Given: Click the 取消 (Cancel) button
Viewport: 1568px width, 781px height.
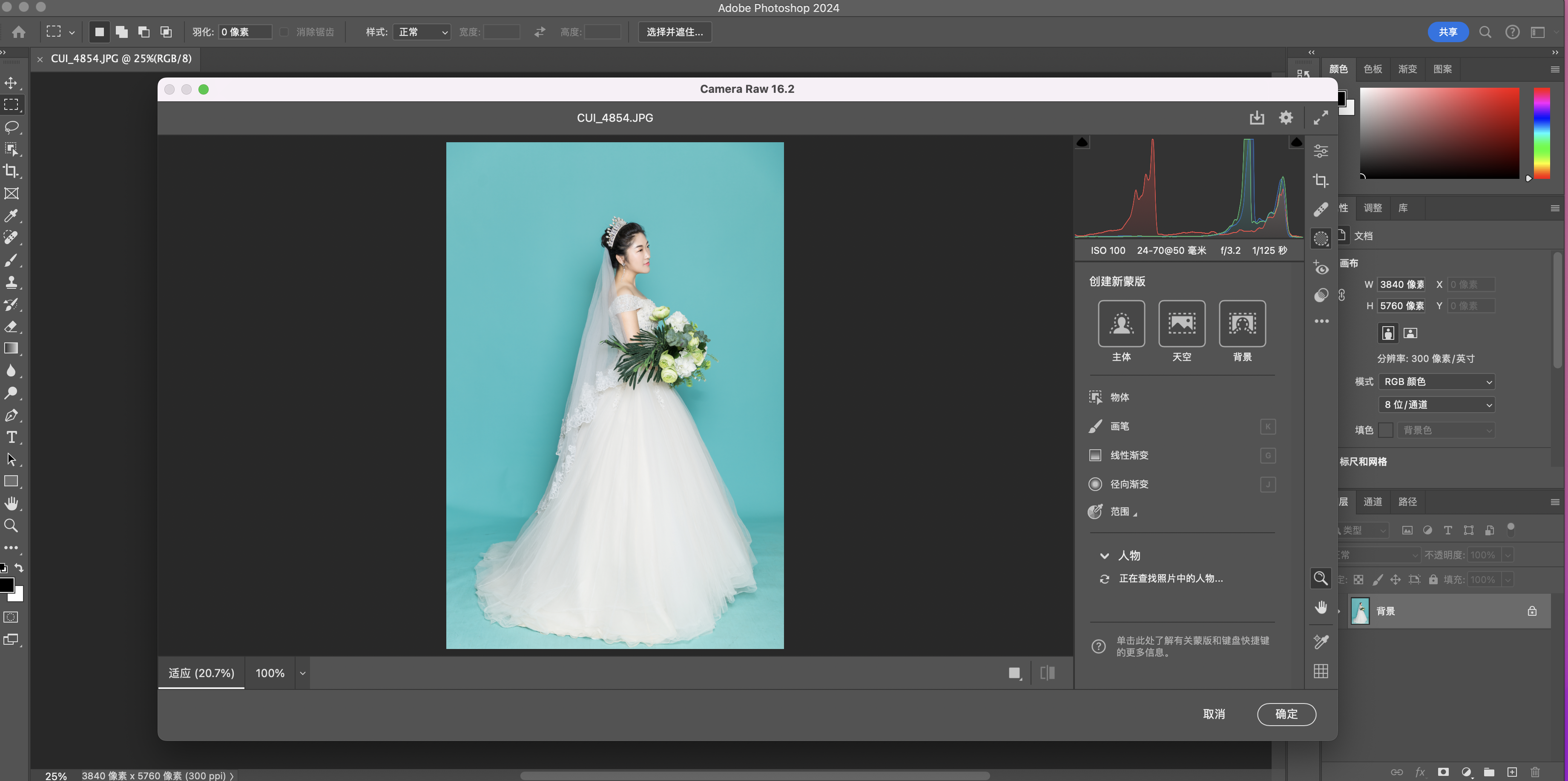Looking at the screenshot, I should coord(1214,714).
